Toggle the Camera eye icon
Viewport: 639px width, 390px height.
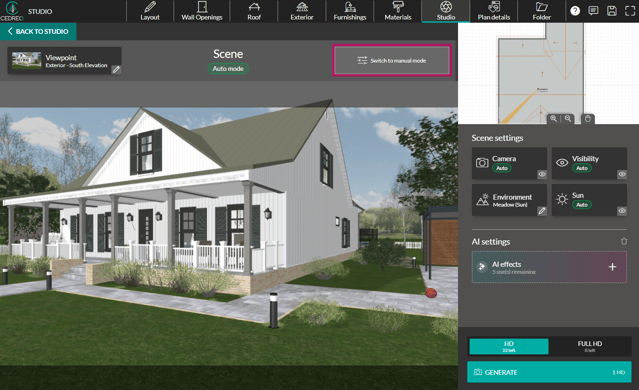pyautogui.click(x=542, y=174)
